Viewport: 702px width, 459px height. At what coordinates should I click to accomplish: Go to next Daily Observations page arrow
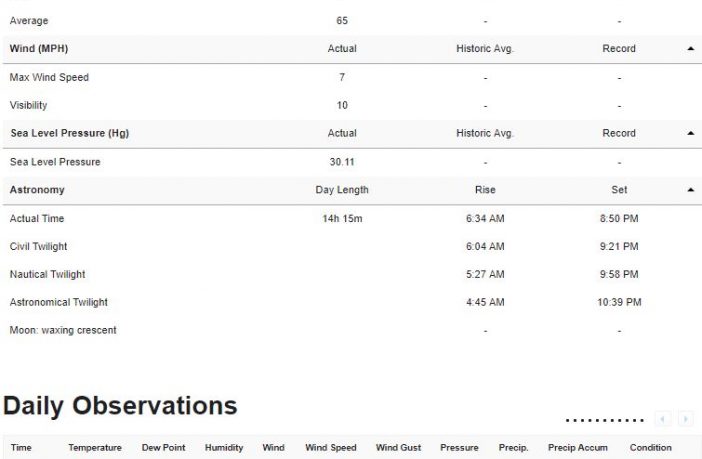coord(685,419)
